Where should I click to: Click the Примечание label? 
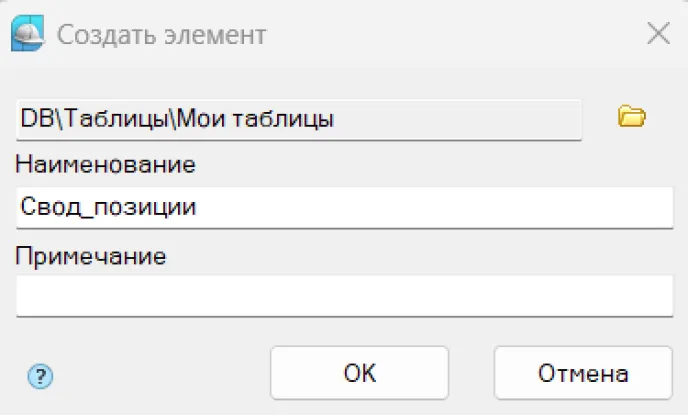90,254
